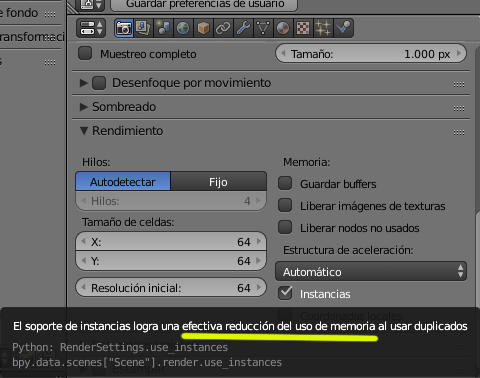Uncheck the Instancias checkbox
This screenshot has height=378, width=480.
(x=285, y=293)
